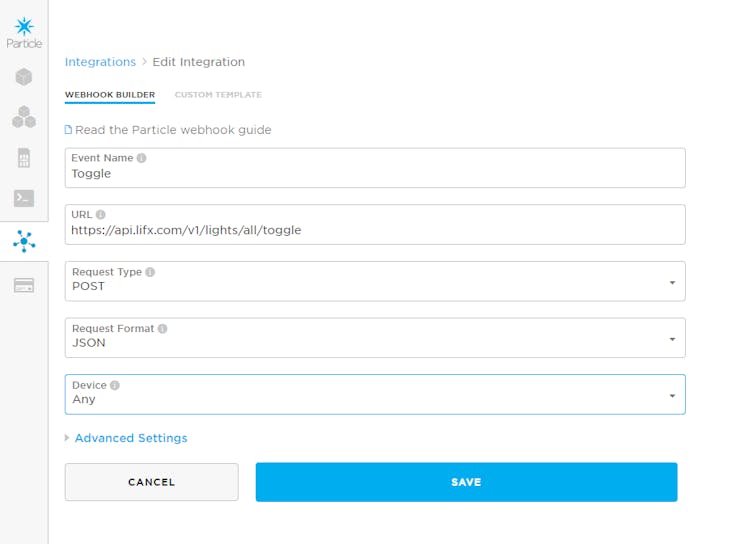Open the Request Type dropdown
This screenshot has width=740, height=544.
[x=375, y=281]
